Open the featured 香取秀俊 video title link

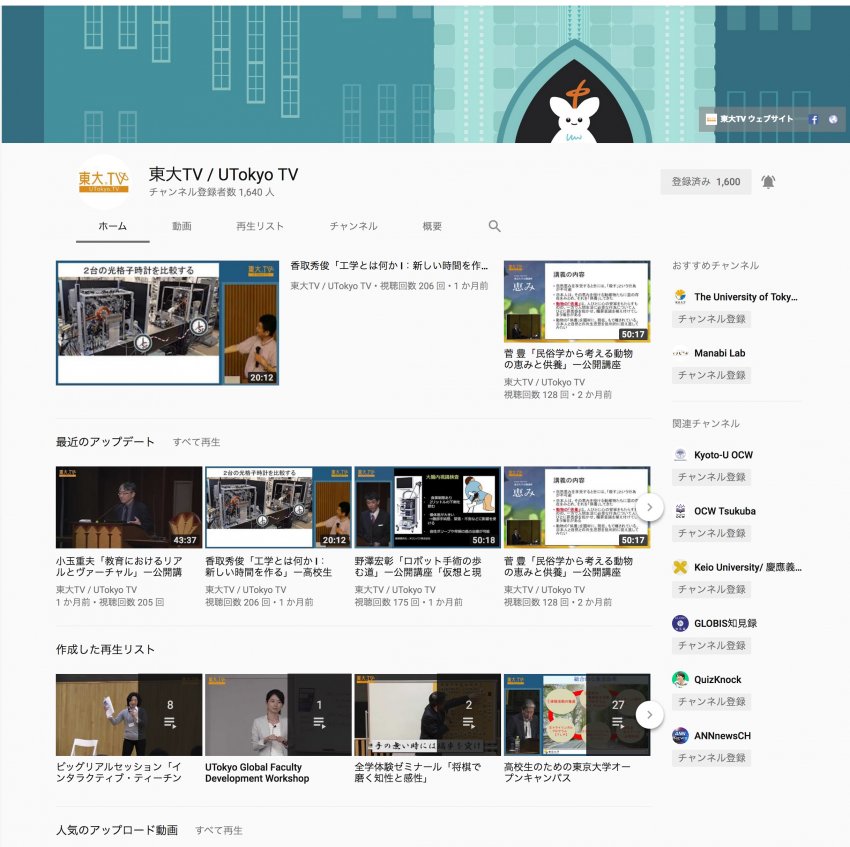[389, 266]
